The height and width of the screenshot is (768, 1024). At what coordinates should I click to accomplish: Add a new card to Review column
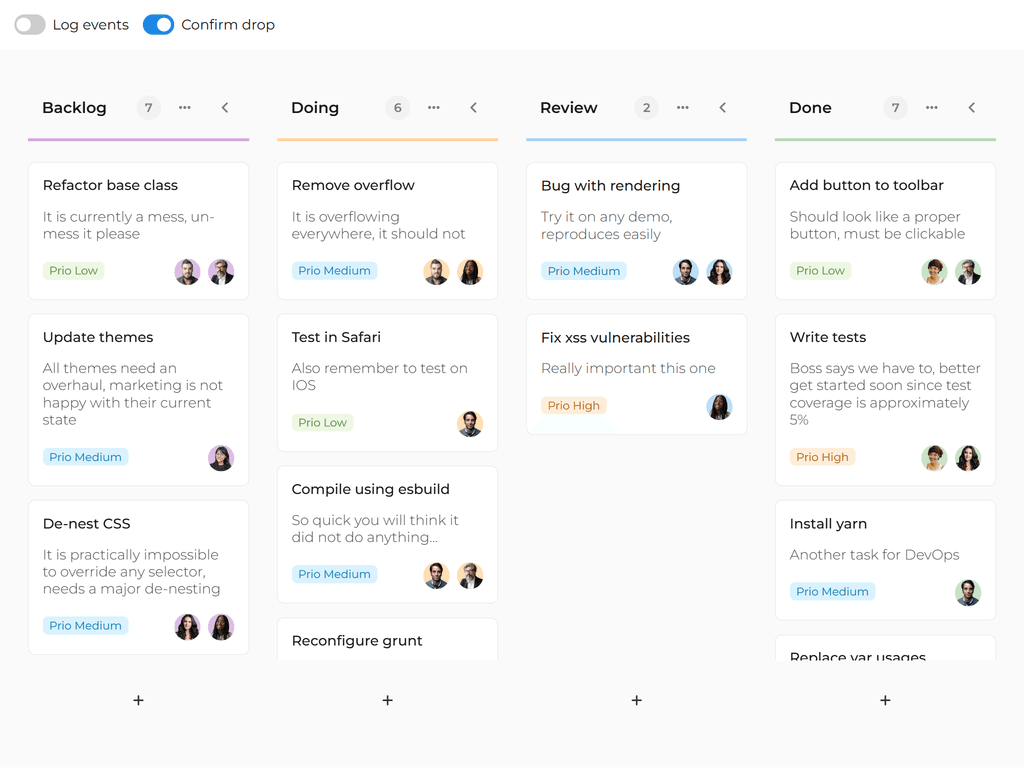(637, 701)
